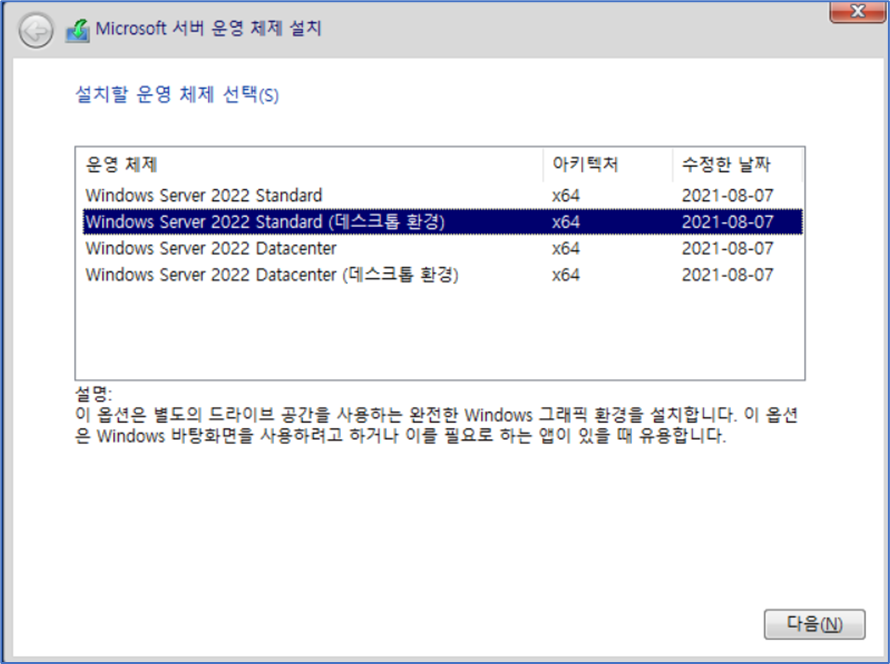Click the 2021-08-07 date in Datacenter row
The image size is (890, 664).
point(727,249)
